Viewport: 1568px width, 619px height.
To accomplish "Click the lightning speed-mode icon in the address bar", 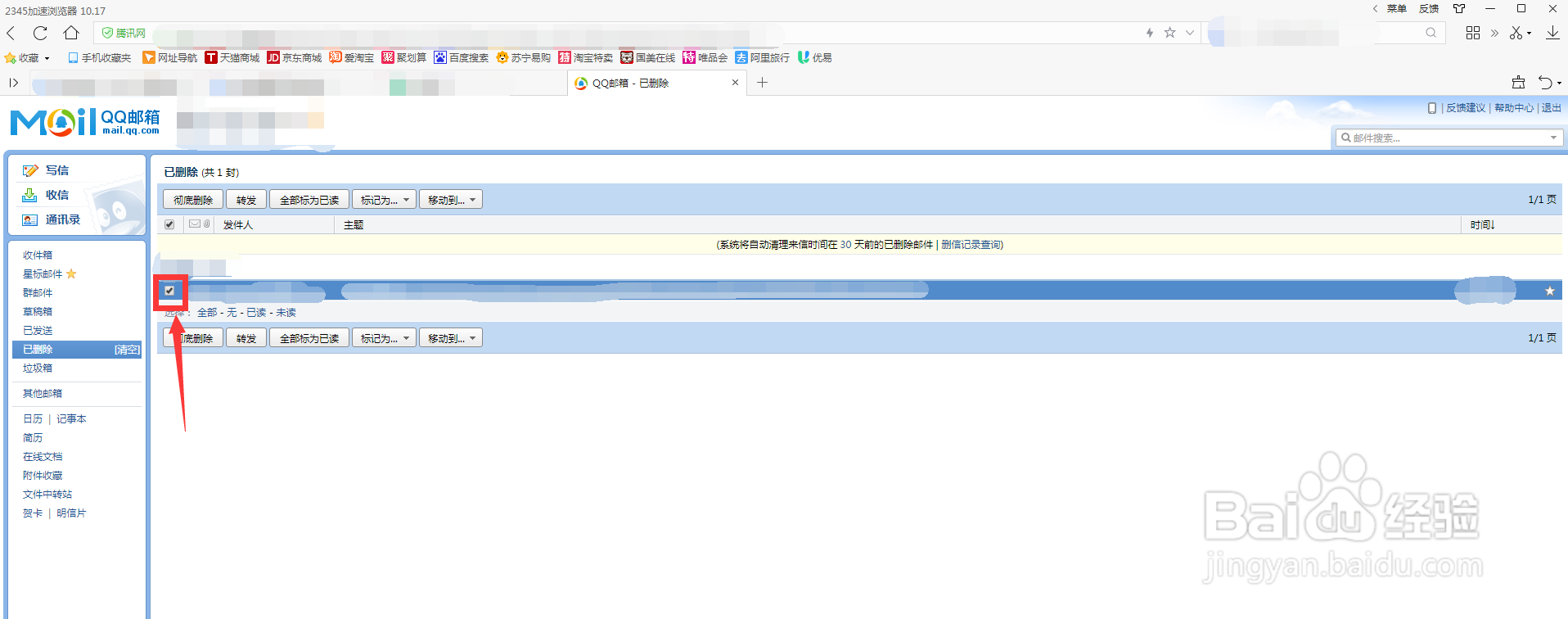I will point(1150,33).
